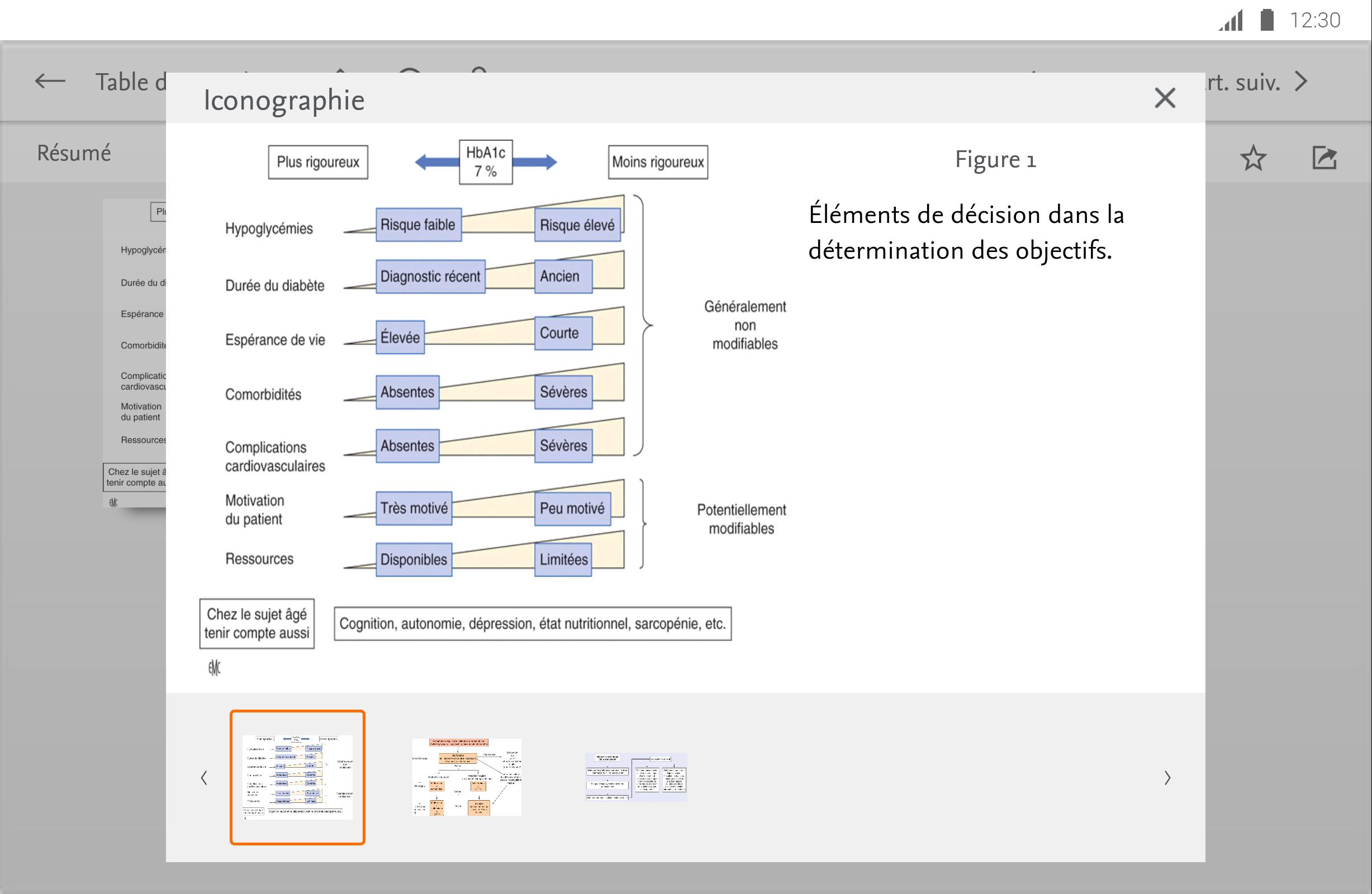Open the Résumé tab
This screenshot has height=894, width=1372.
[74, 153]
